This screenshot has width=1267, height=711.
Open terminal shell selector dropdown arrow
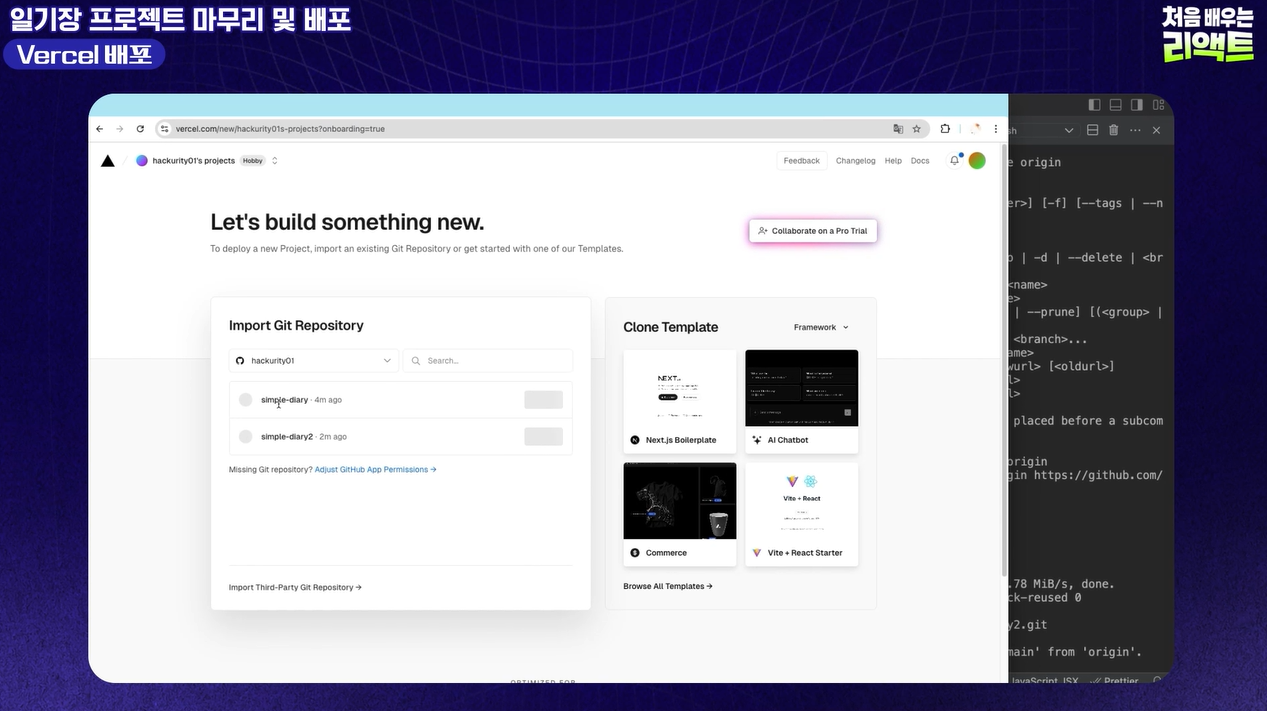1069,130
